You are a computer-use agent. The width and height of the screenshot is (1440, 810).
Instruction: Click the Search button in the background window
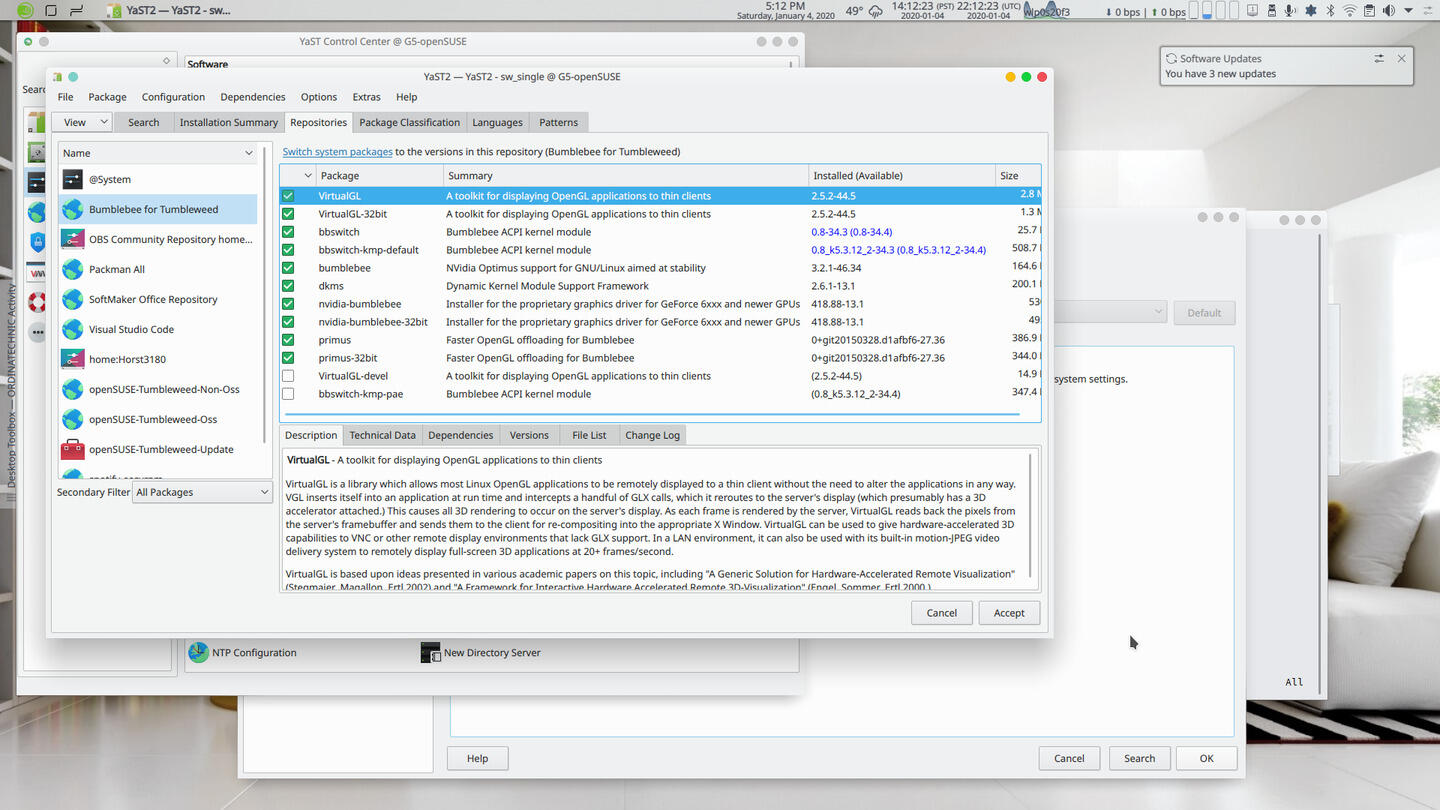[x=1139, y=758]
